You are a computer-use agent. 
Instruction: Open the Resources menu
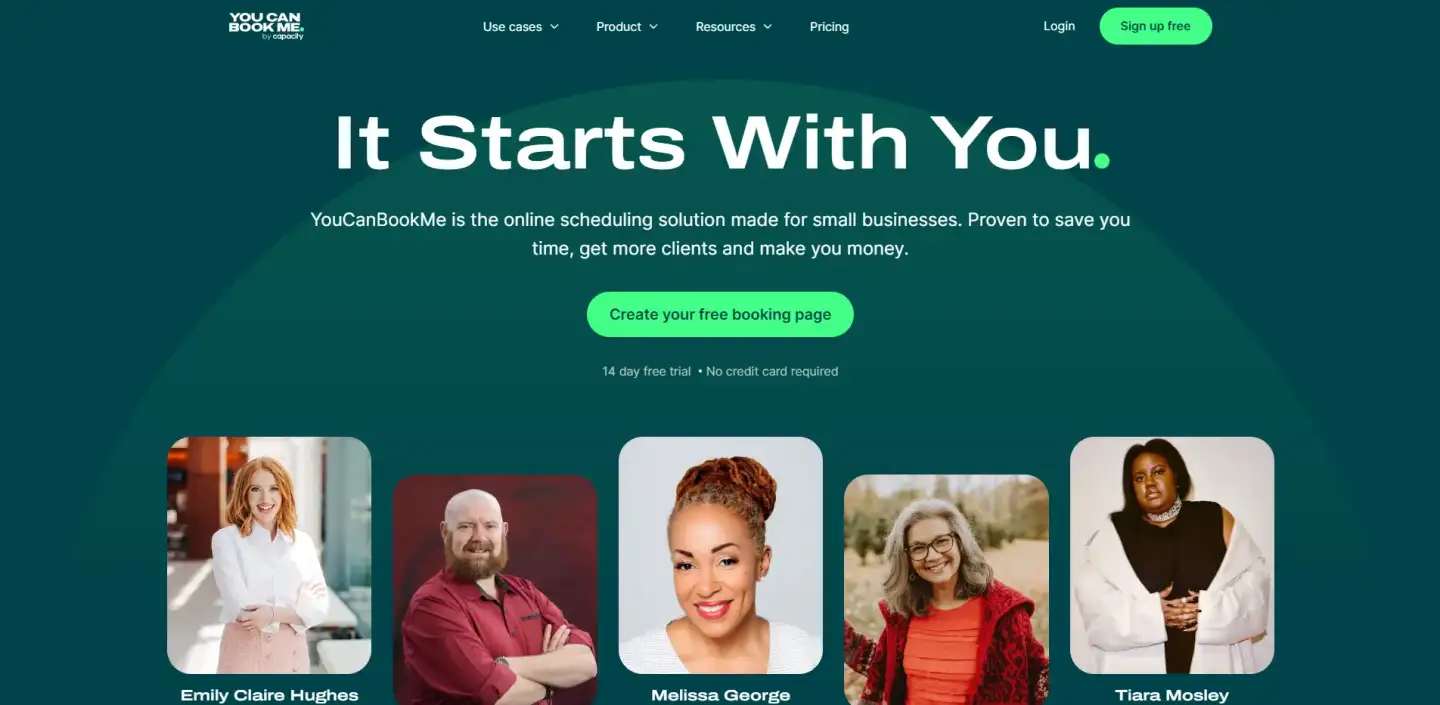click(x=734, y=27)
